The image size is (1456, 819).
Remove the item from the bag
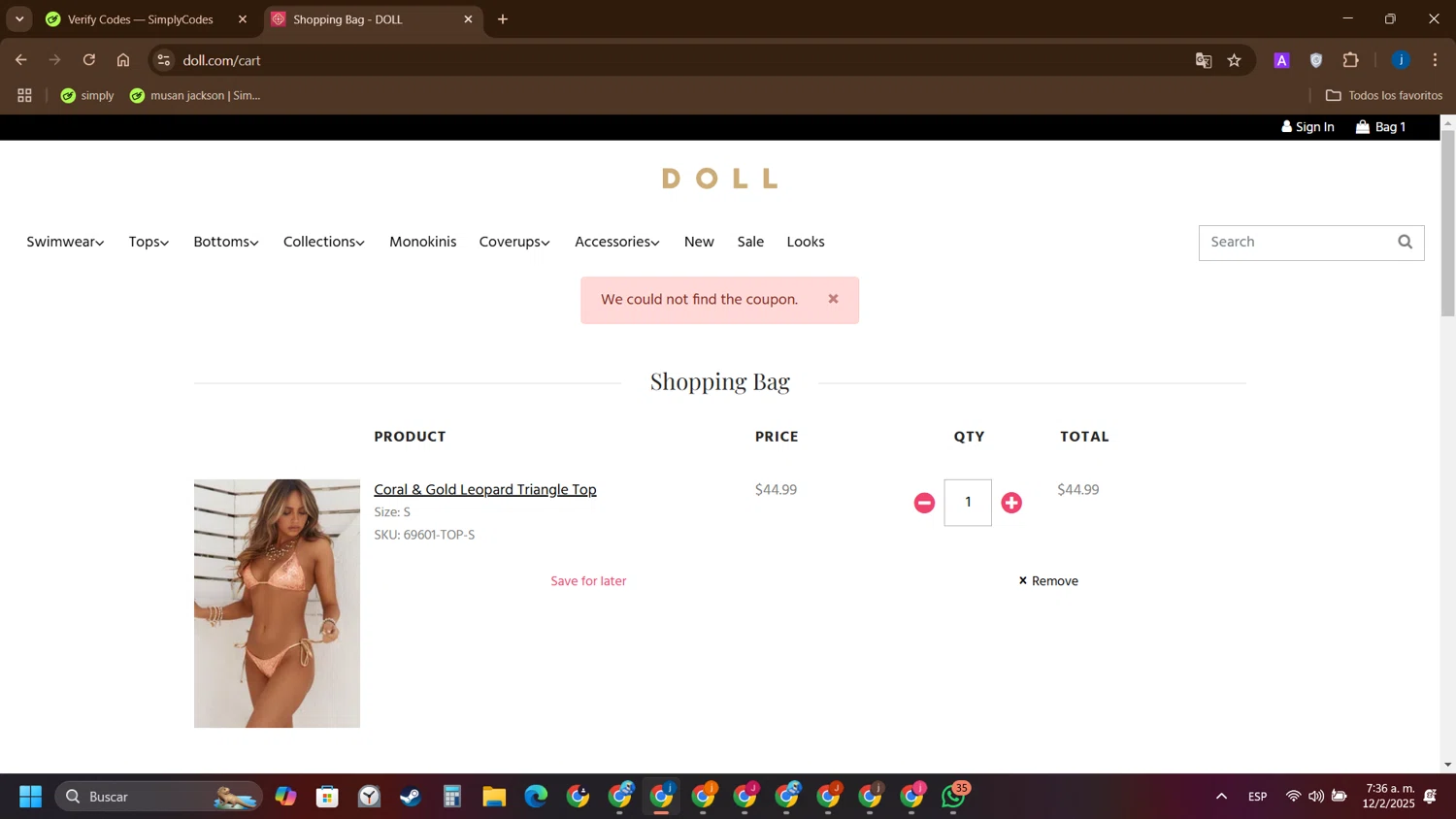1048,580
